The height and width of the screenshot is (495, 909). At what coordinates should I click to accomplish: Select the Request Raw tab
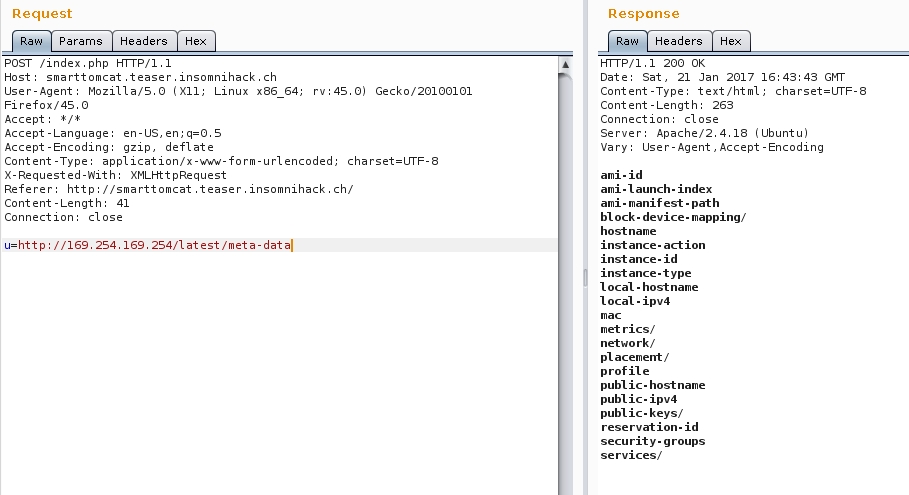[31, 41]
